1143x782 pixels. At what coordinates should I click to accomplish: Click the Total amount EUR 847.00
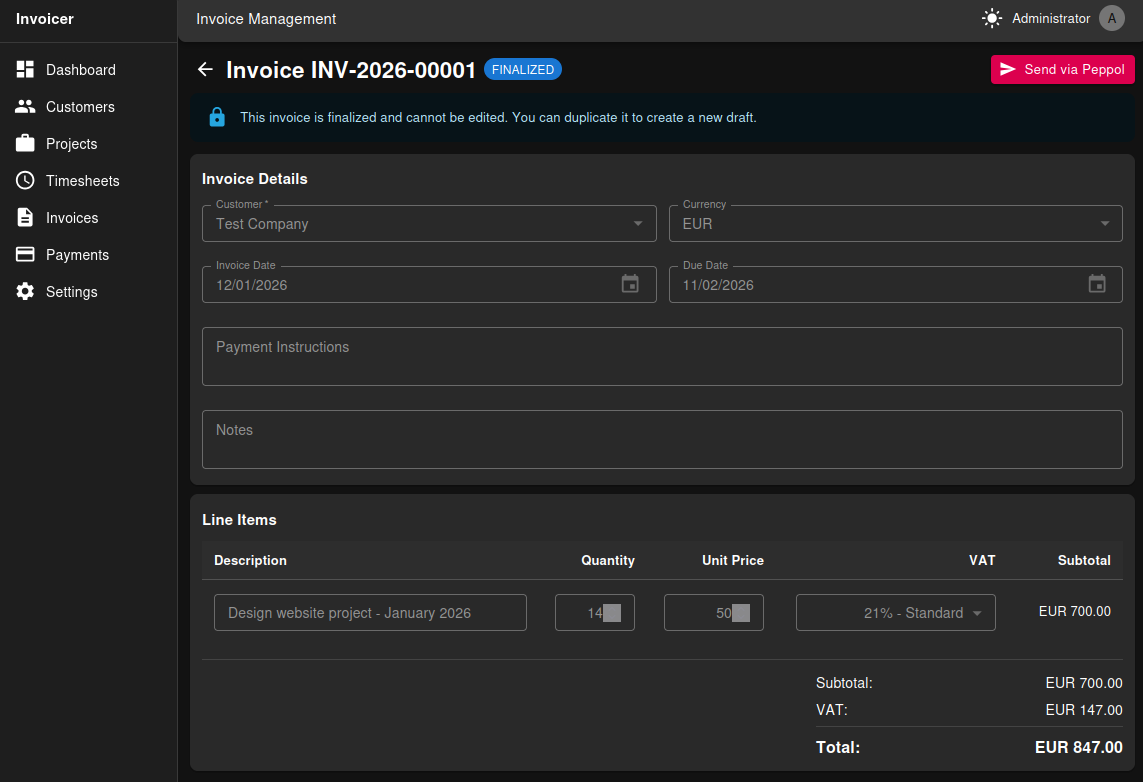click(1079, 747)
